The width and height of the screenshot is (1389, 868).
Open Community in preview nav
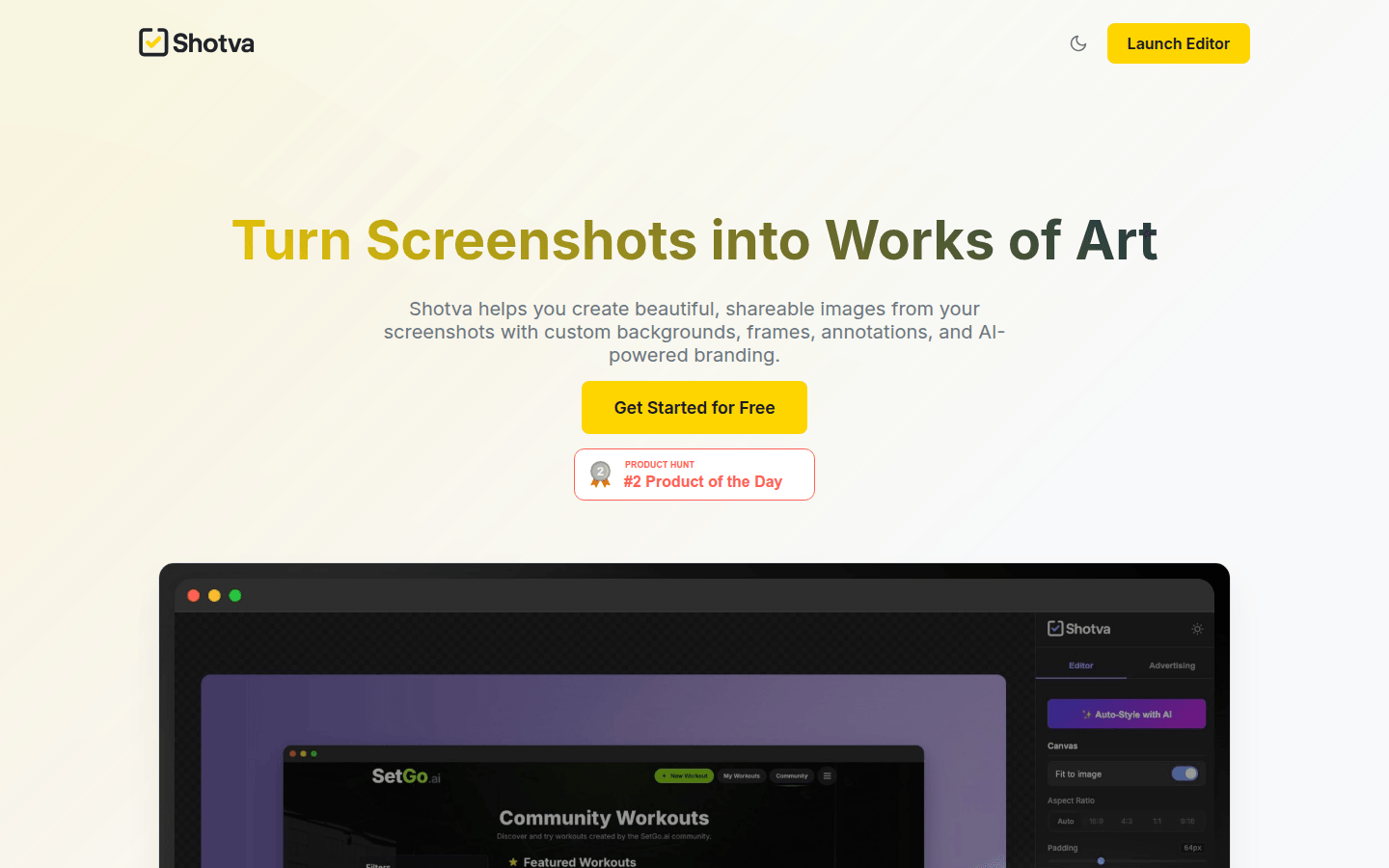pyautogui.click(x=792, y=775)
